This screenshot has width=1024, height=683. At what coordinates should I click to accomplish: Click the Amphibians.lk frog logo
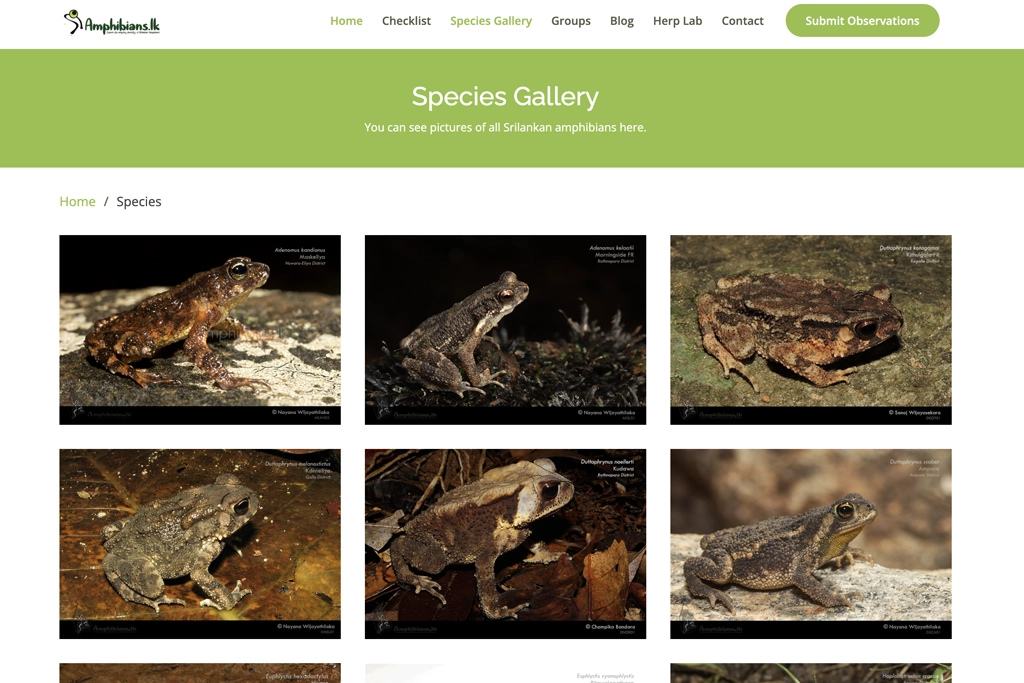(111, 22)
